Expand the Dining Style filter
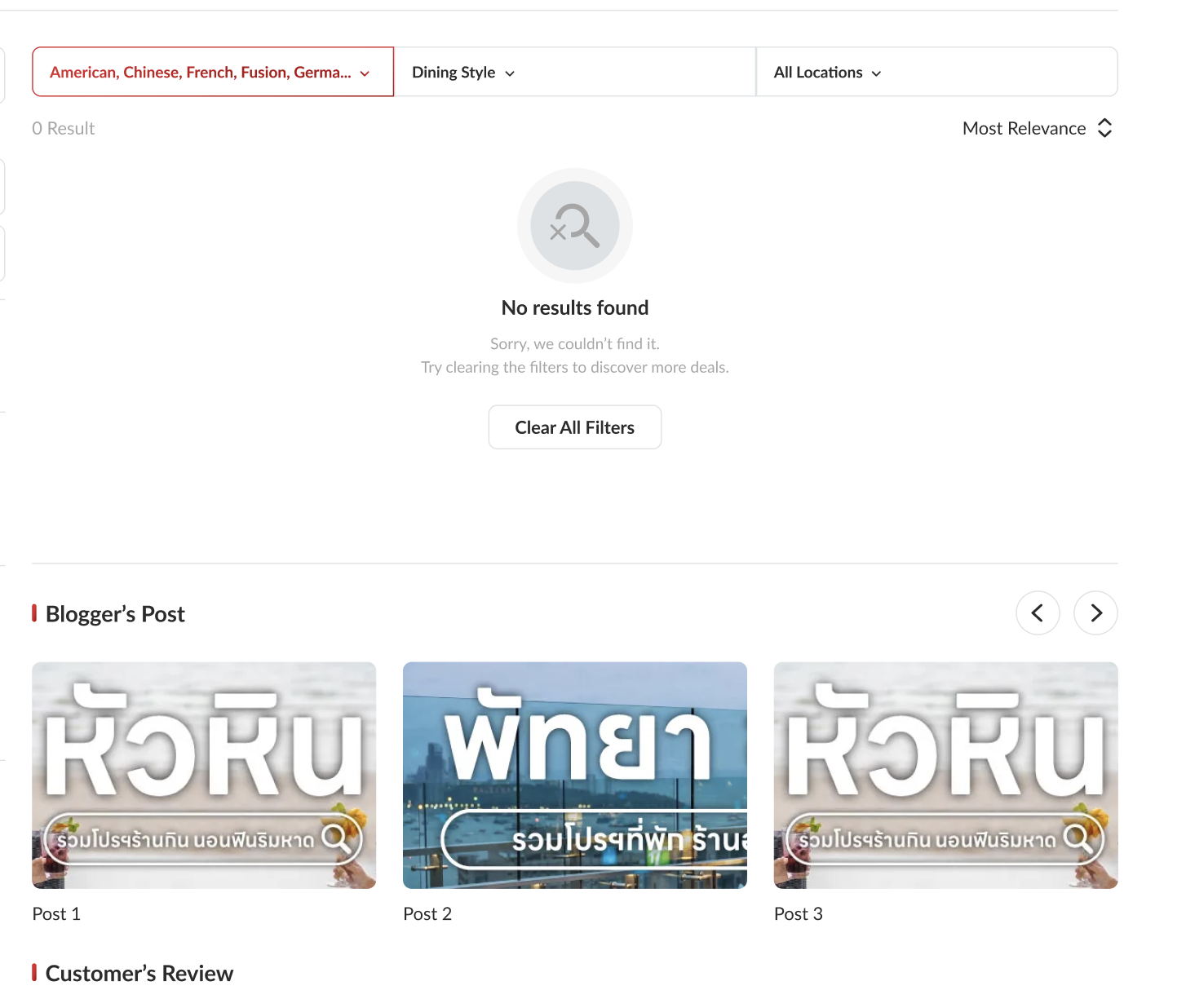The height and width of the screenshot is (1008, 1186). click(454, 73)
